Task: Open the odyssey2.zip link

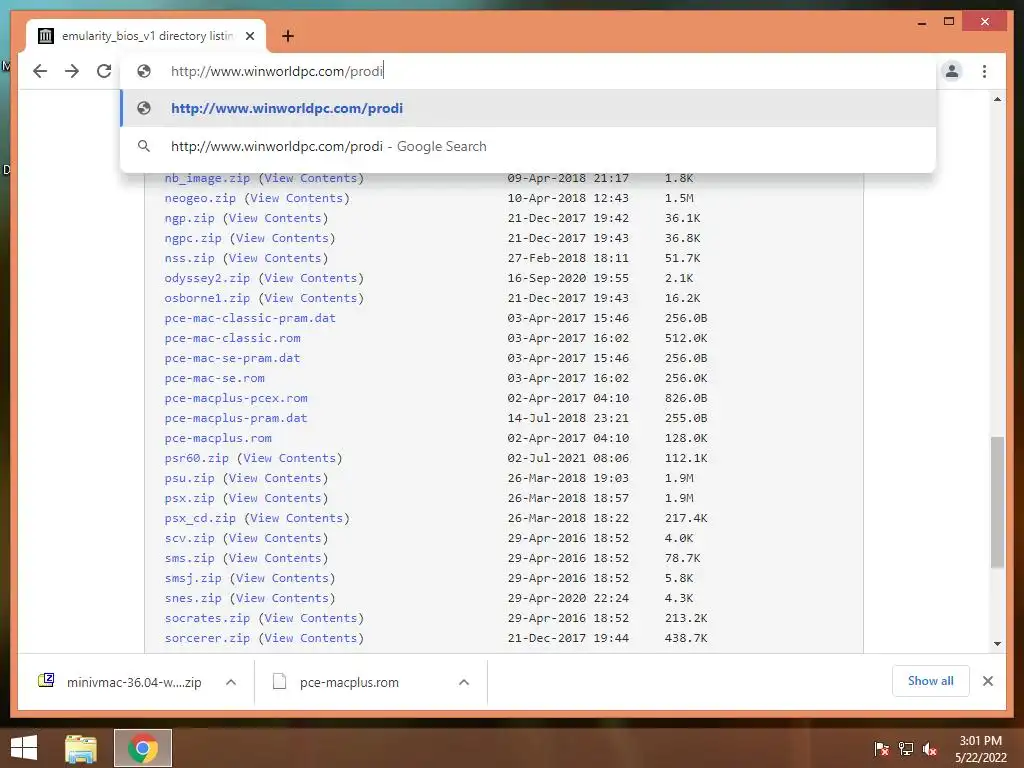Action: pyautogui.click(x=207, y=278)
